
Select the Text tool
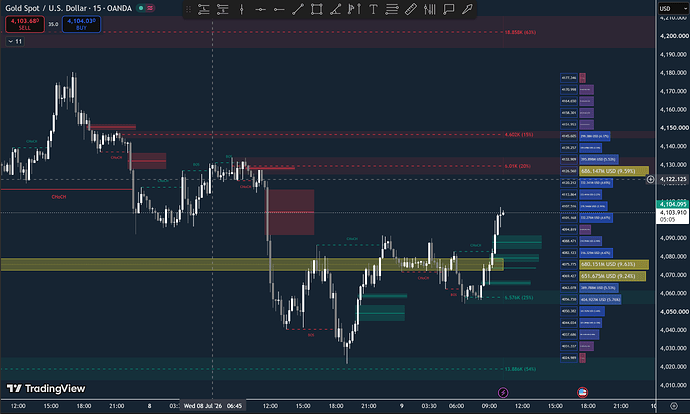pyautogui.click(x=373, y=9)
